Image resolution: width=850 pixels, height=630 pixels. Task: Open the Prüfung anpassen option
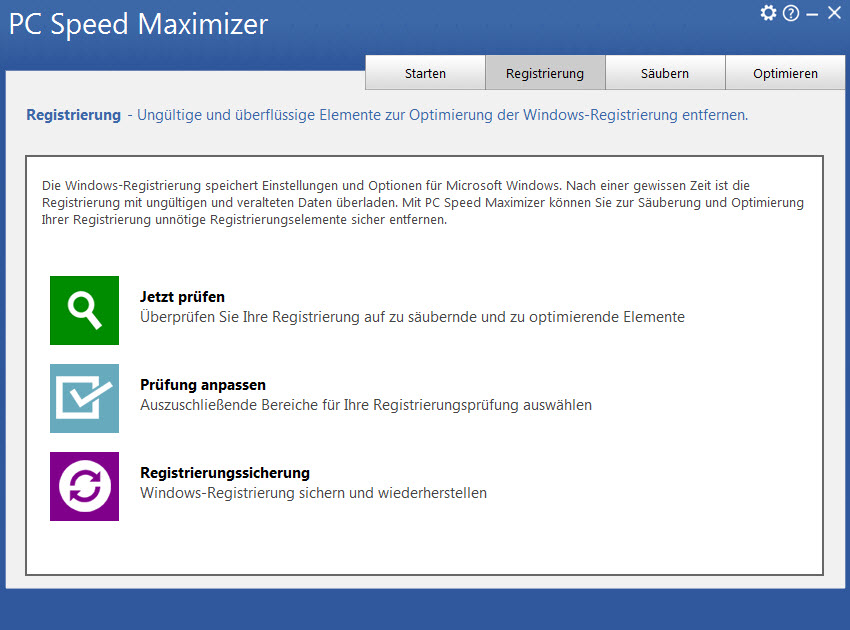pos(203,385)
